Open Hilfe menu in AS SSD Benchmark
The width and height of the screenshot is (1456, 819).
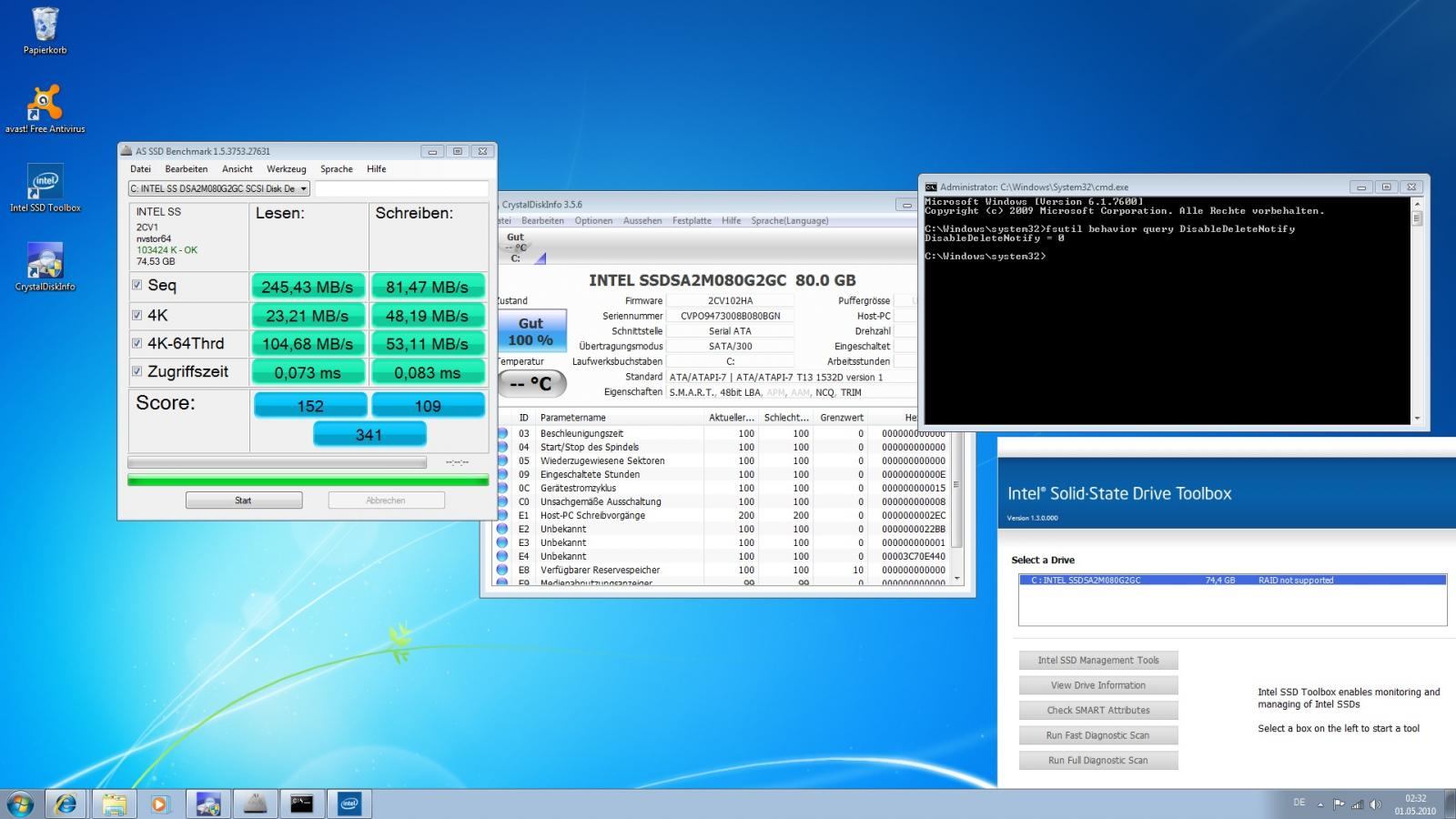coord(377,169)
